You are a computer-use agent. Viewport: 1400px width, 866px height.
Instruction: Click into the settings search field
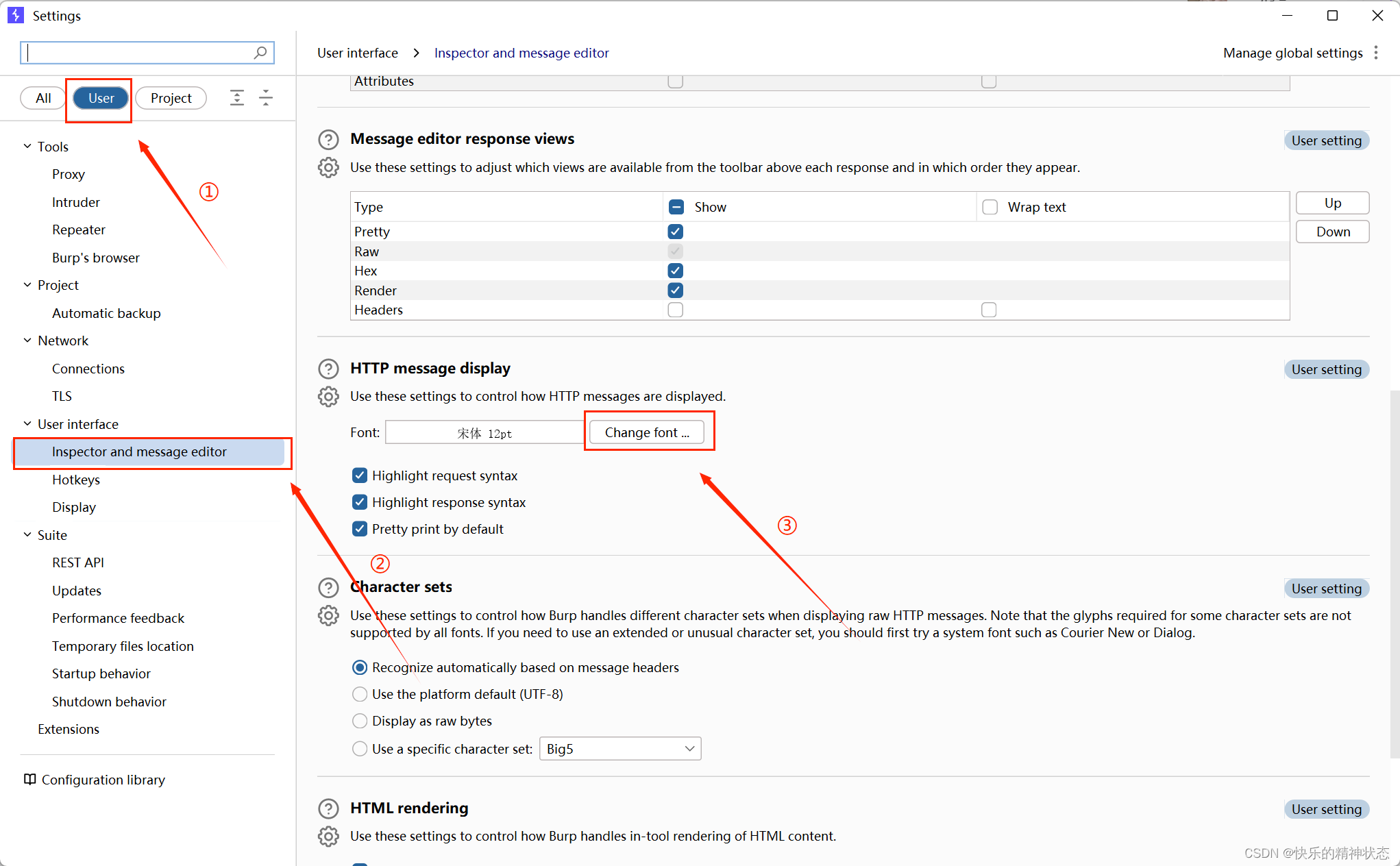click(x=137, y=53)
